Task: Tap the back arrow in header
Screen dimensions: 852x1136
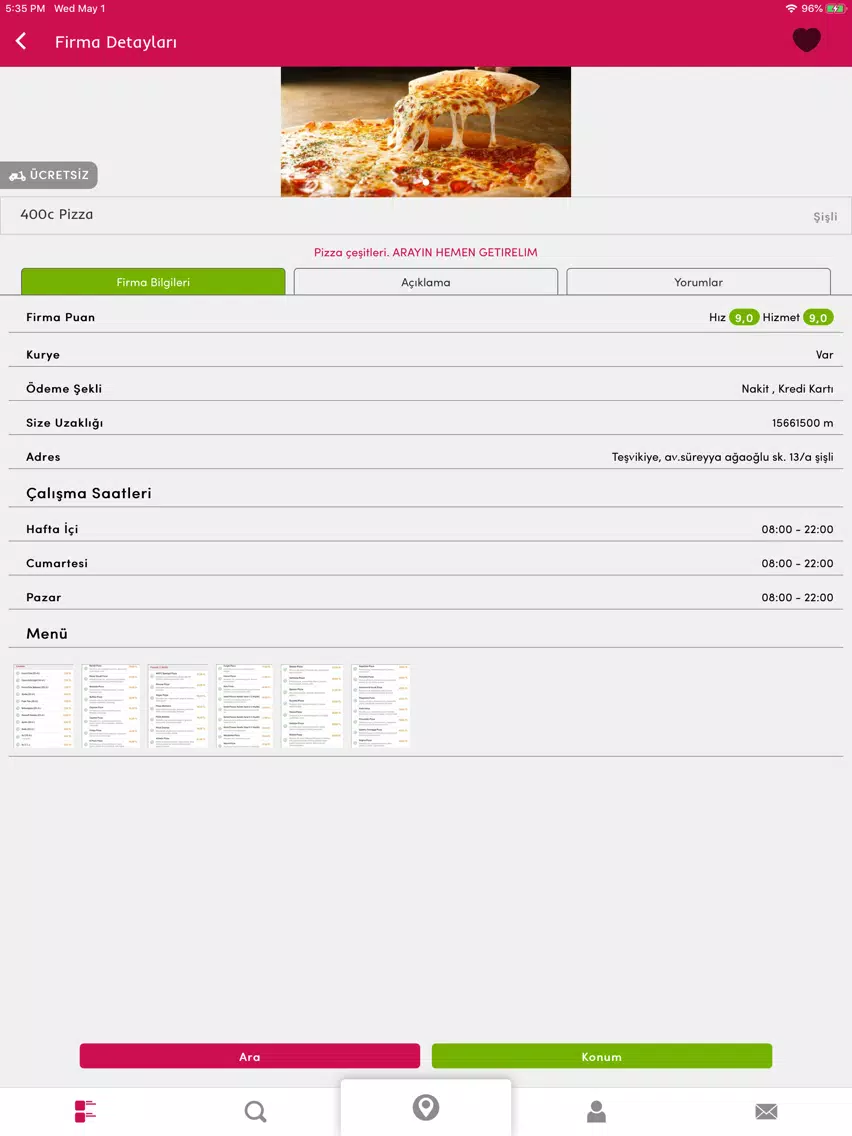Action: pyautogui.click(x=21, y=41)
